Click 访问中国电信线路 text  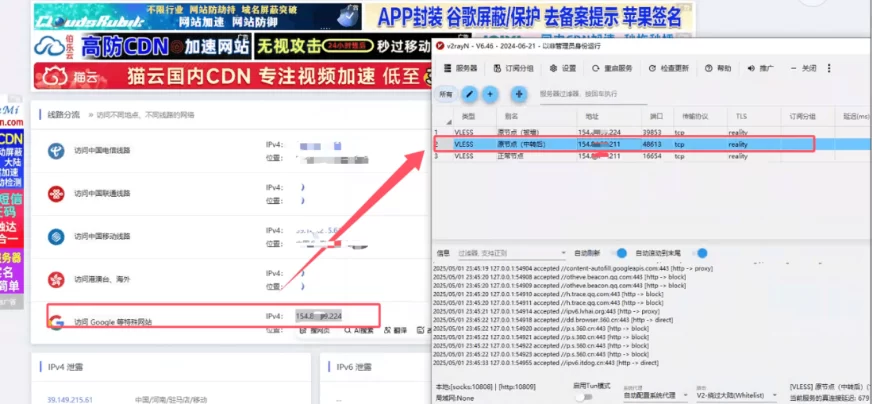click(x=102, y=151)
